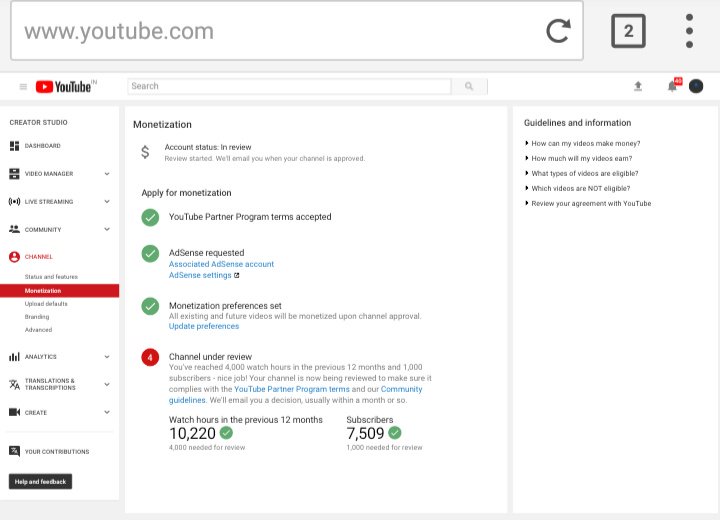Click the checkmark next to 7,509 subscribers
Viewport: 720px width, 520px height.
click(395, 433)
